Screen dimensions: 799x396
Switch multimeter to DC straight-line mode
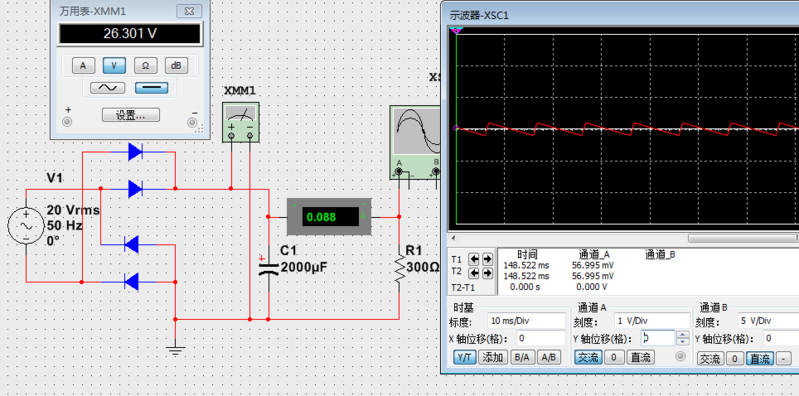152,88
